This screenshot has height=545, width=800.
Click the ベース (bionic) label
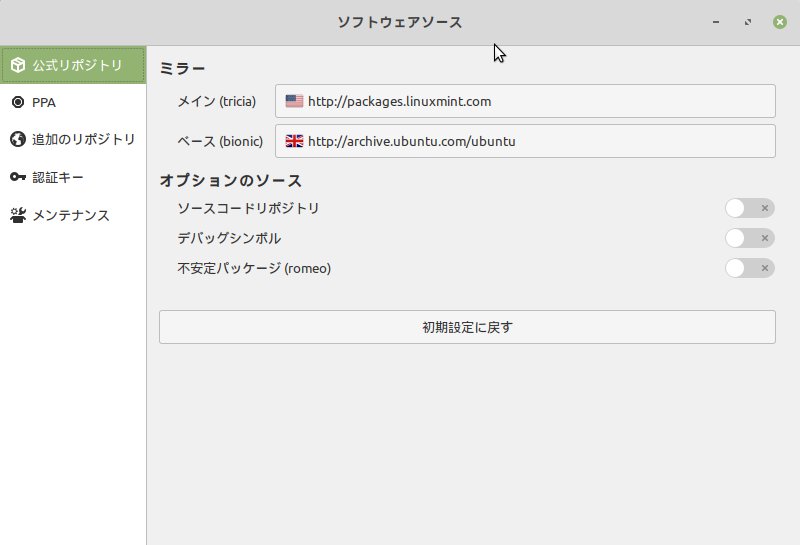click(x=220, y=141)
